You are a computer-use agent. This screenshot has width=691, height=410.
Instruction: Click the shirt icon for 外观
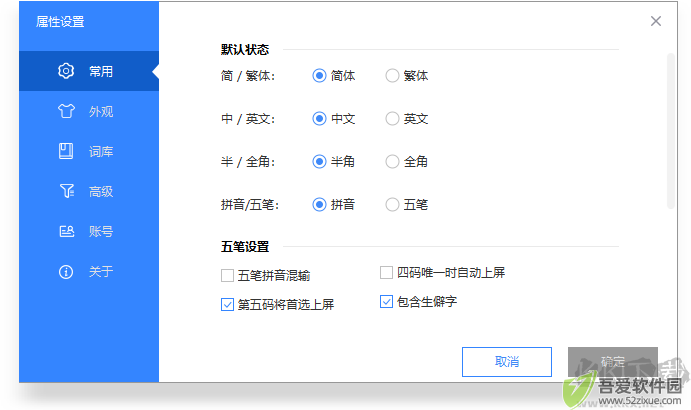[x=66, y=111]
